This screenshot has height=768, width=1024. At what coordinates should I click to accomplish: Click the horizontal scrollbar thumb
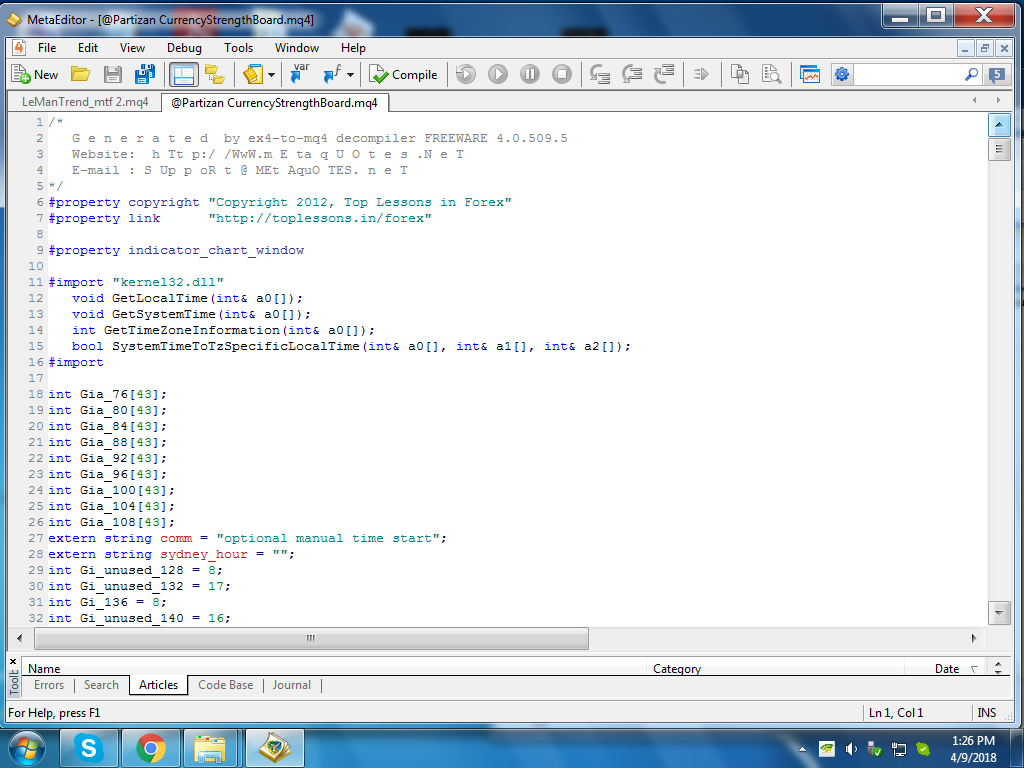coord(312,638)
